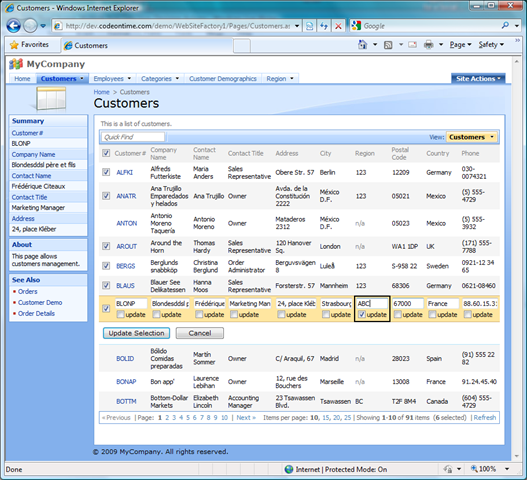The height and width of the screenshot is (480, 527).
Task: Open the BOLID customer link
Action: click(x=125, y=359)
